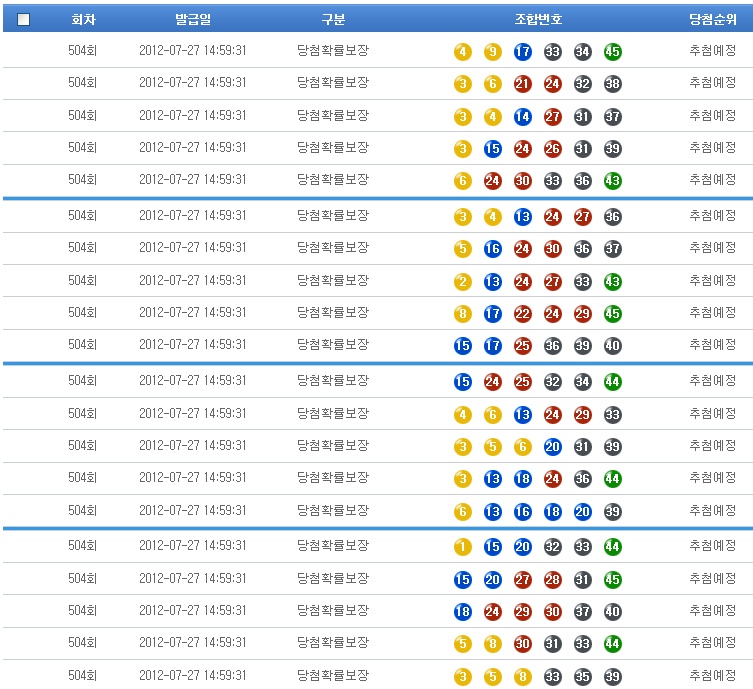Screen dimensions: 753x689
Task: Sort by the 회차 column header
Action: point(83,19)
